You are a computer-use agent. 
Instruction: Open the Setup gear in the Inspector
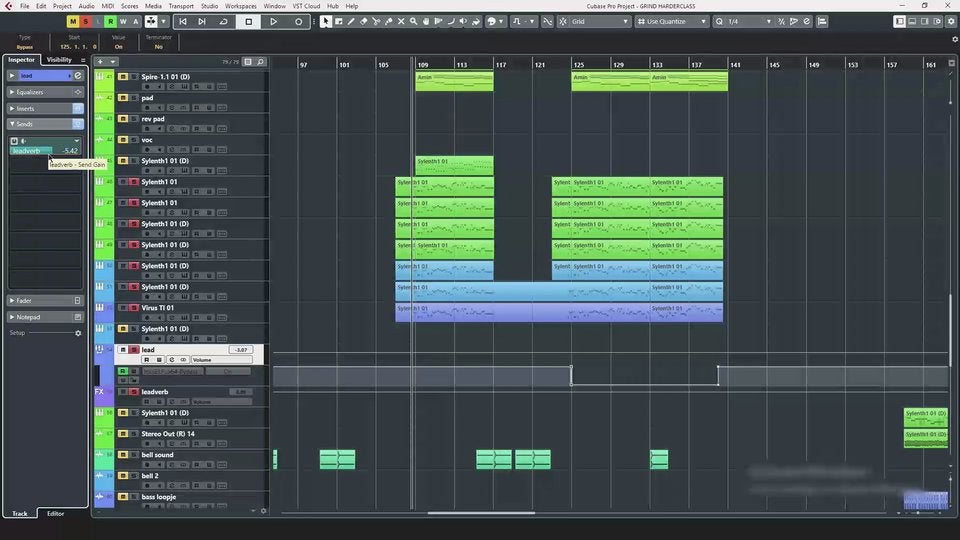point(78,333)
